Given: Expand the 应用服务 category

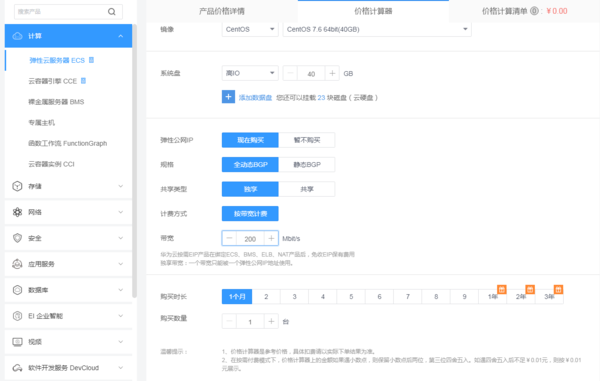Looking at the screenshot, I should coord(121,264).
